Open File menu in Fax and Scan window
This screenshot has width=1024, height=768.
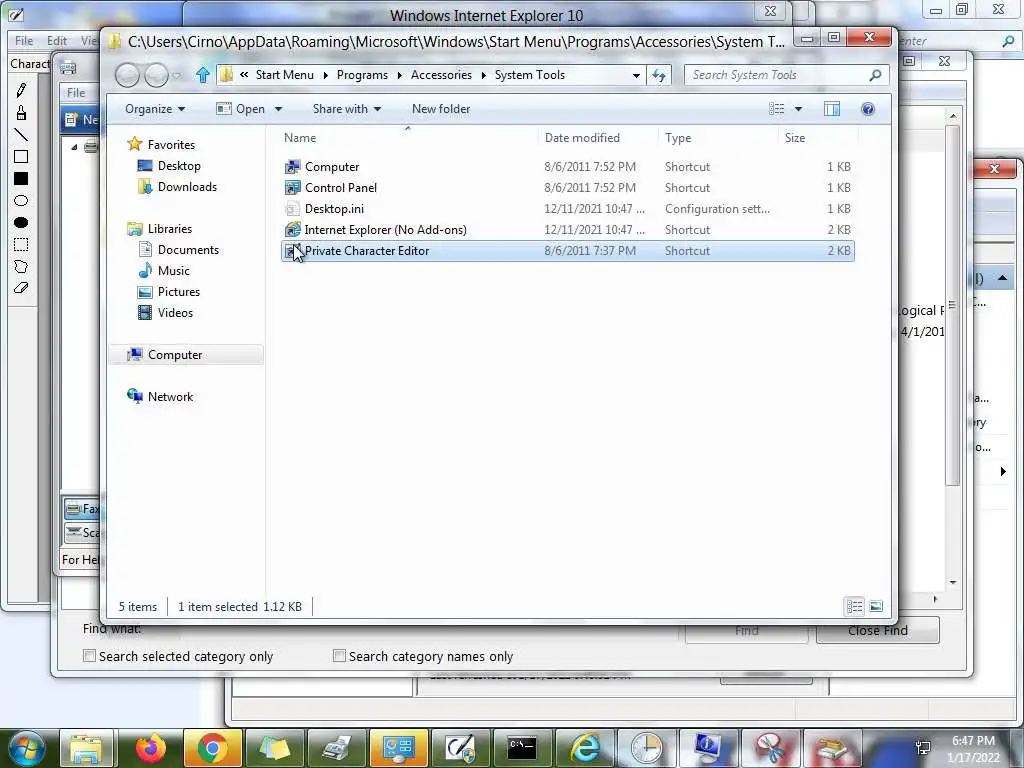[76, 93]
